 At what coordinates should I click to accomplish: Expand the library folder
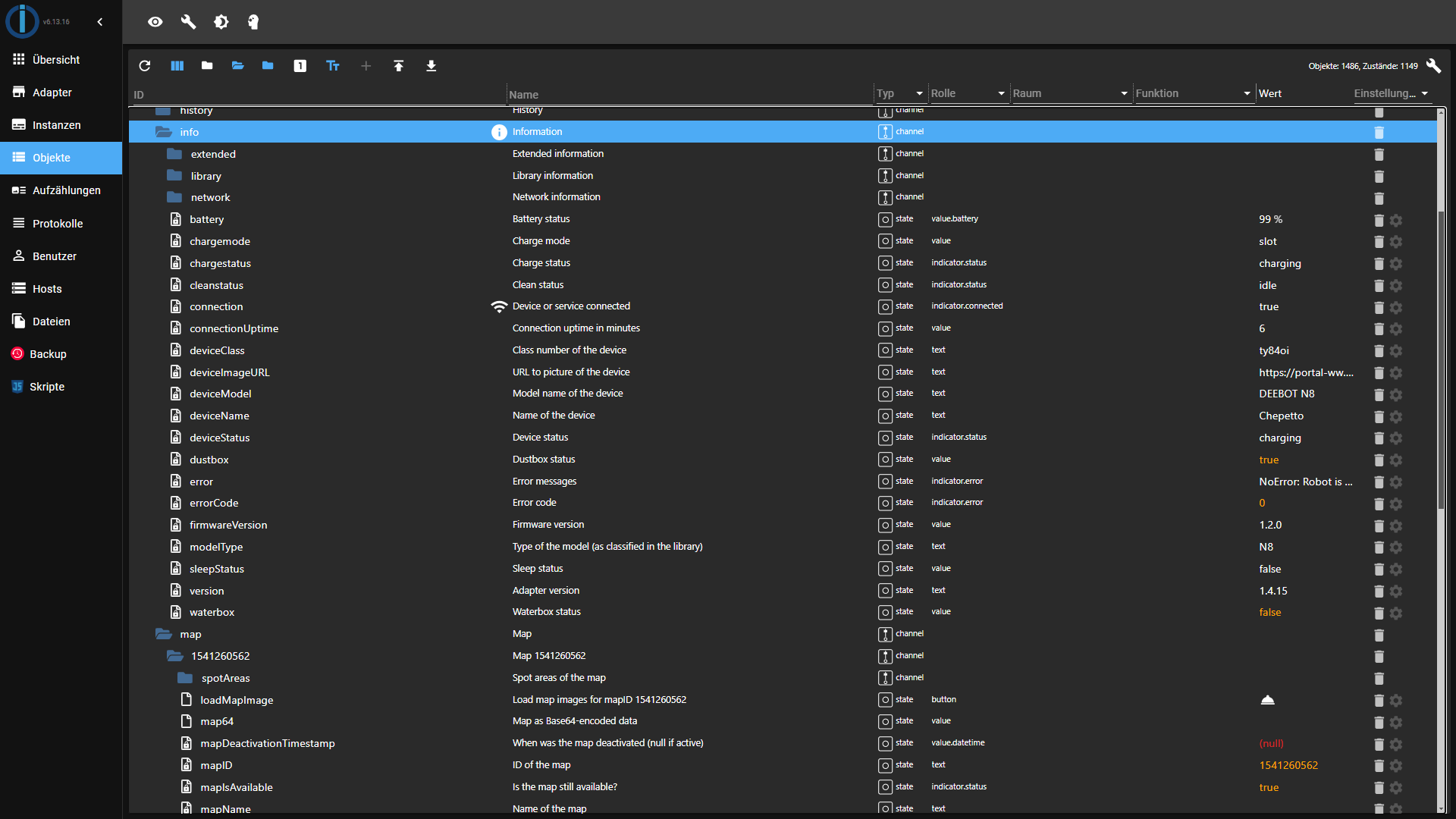pyautogui.click(x=174, y=176)
